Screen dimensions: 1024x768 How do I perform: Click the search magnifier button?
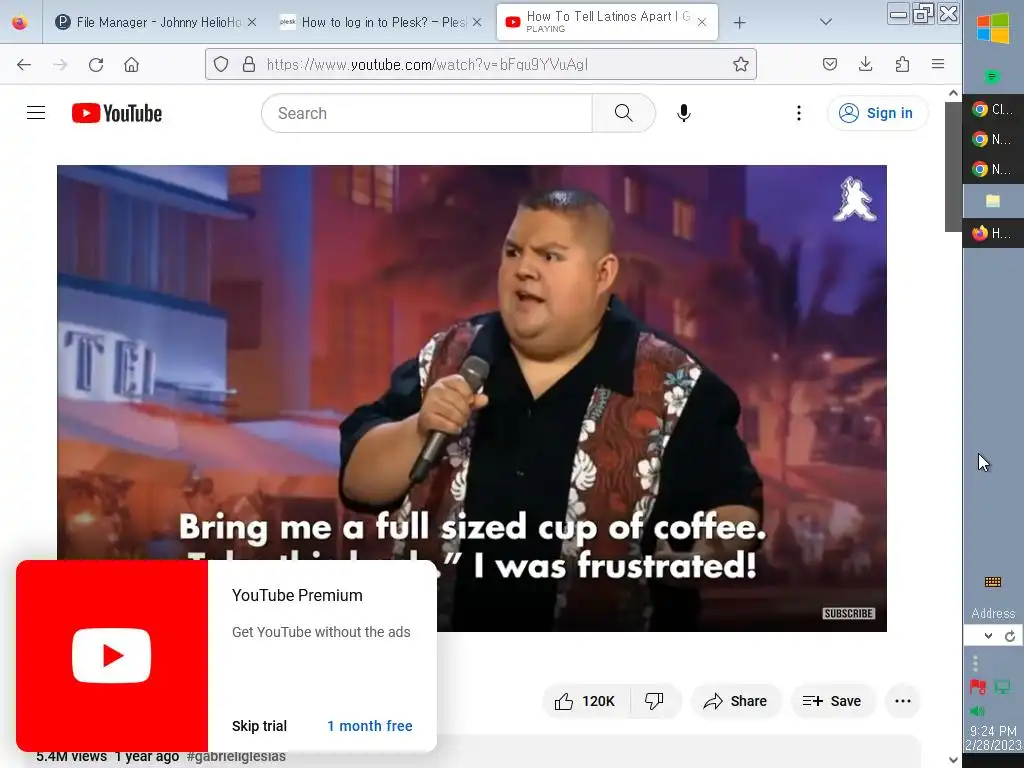coord(624,113)
